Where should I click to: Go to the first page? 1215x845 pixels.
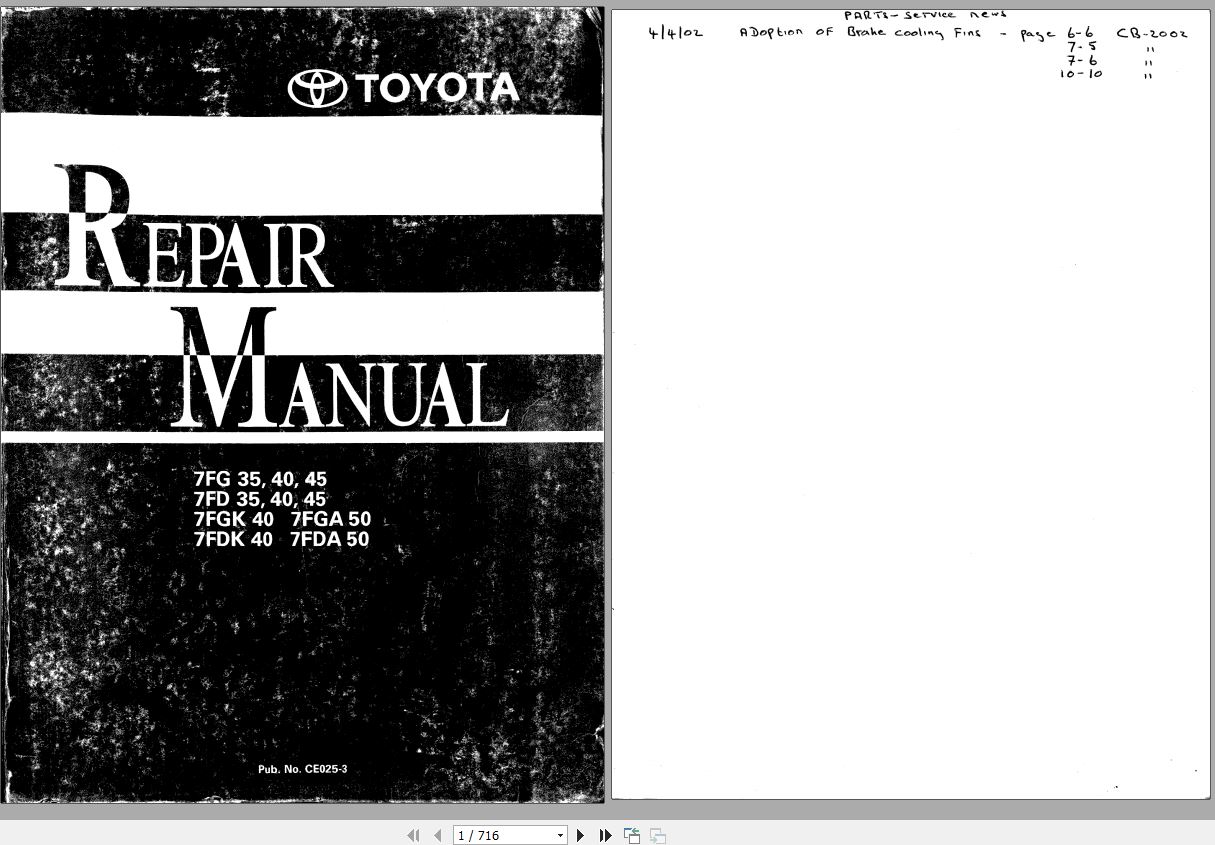413,835
